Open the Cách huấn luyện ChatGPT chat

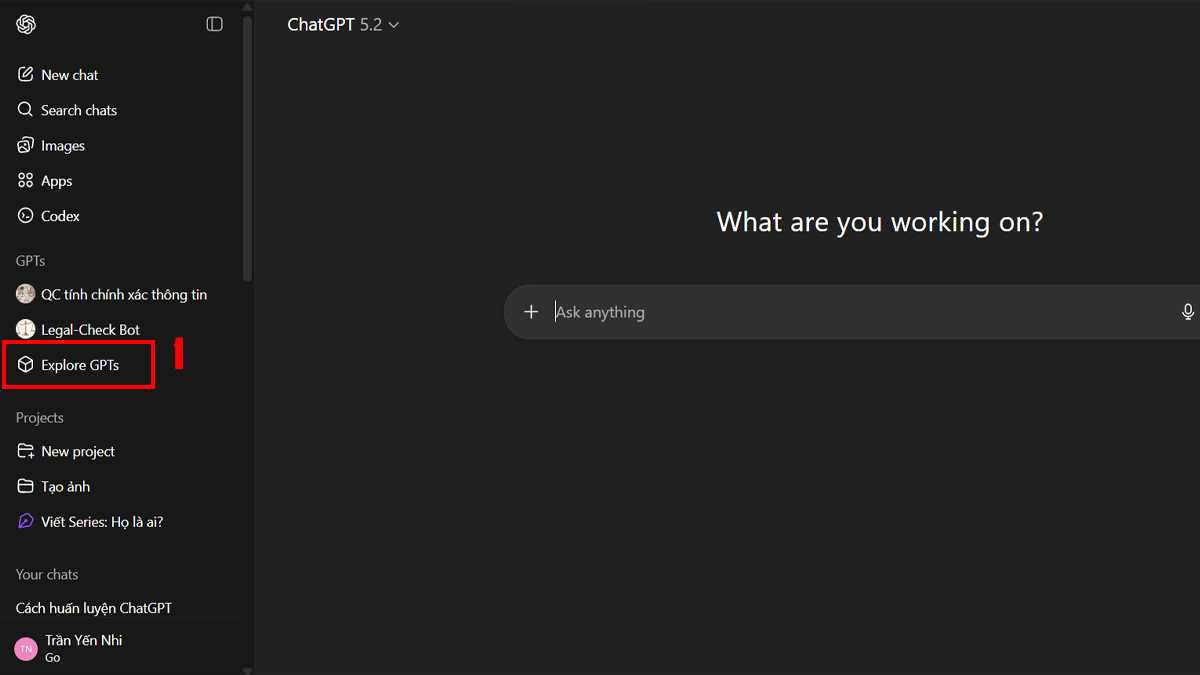click(x=94, y=608)
